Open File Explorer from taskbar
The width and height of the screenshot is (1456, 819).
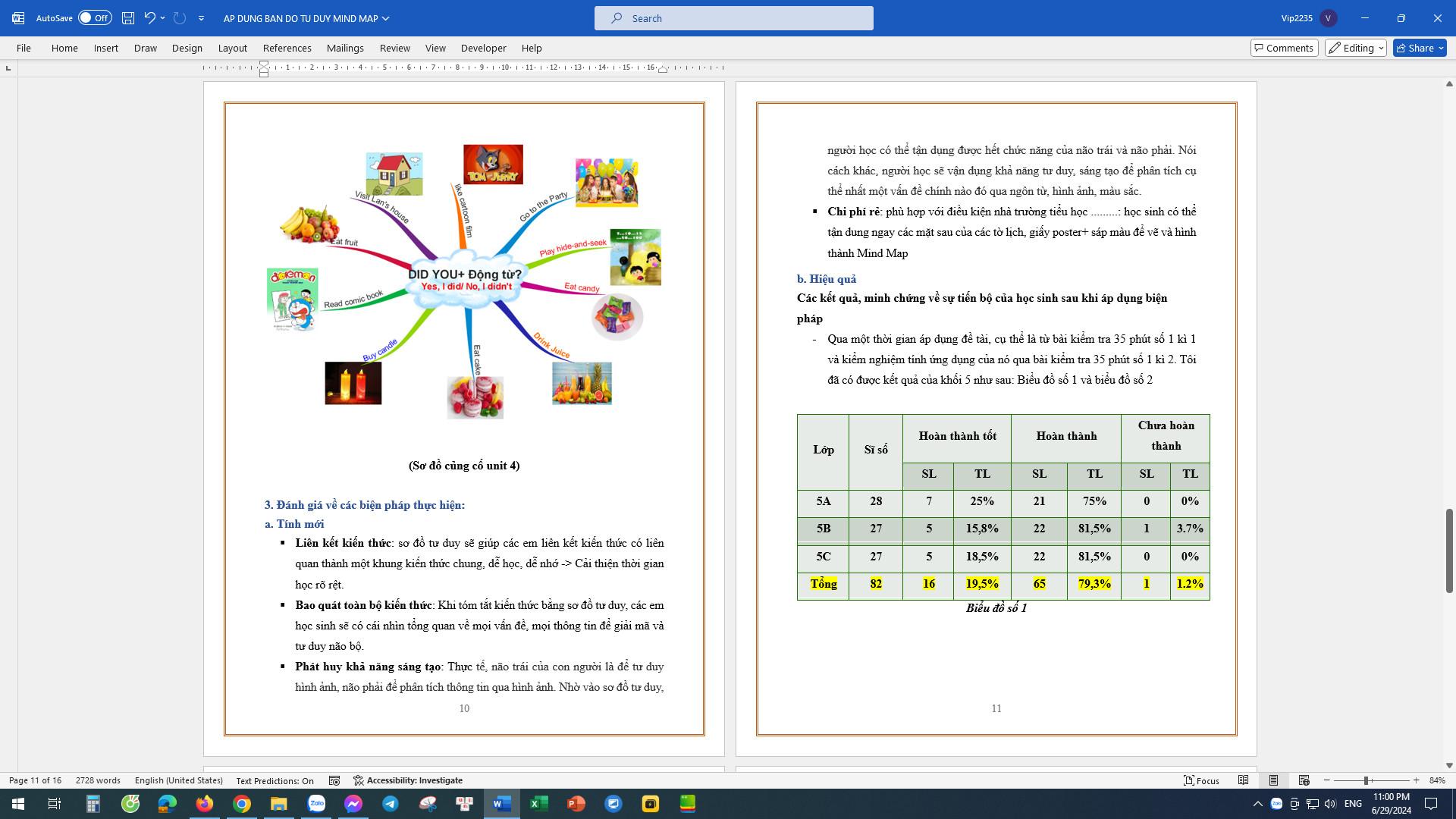point(278,804)
